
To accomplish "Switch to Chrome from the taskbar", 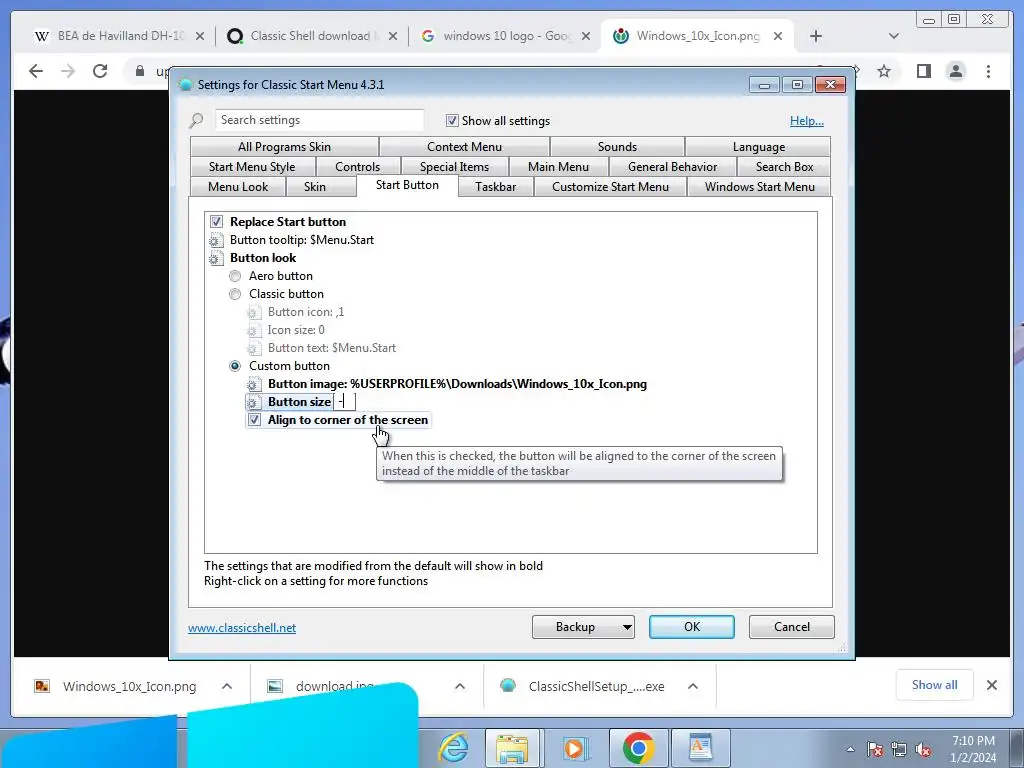I will pyautogui.click(x=638, y=748).
